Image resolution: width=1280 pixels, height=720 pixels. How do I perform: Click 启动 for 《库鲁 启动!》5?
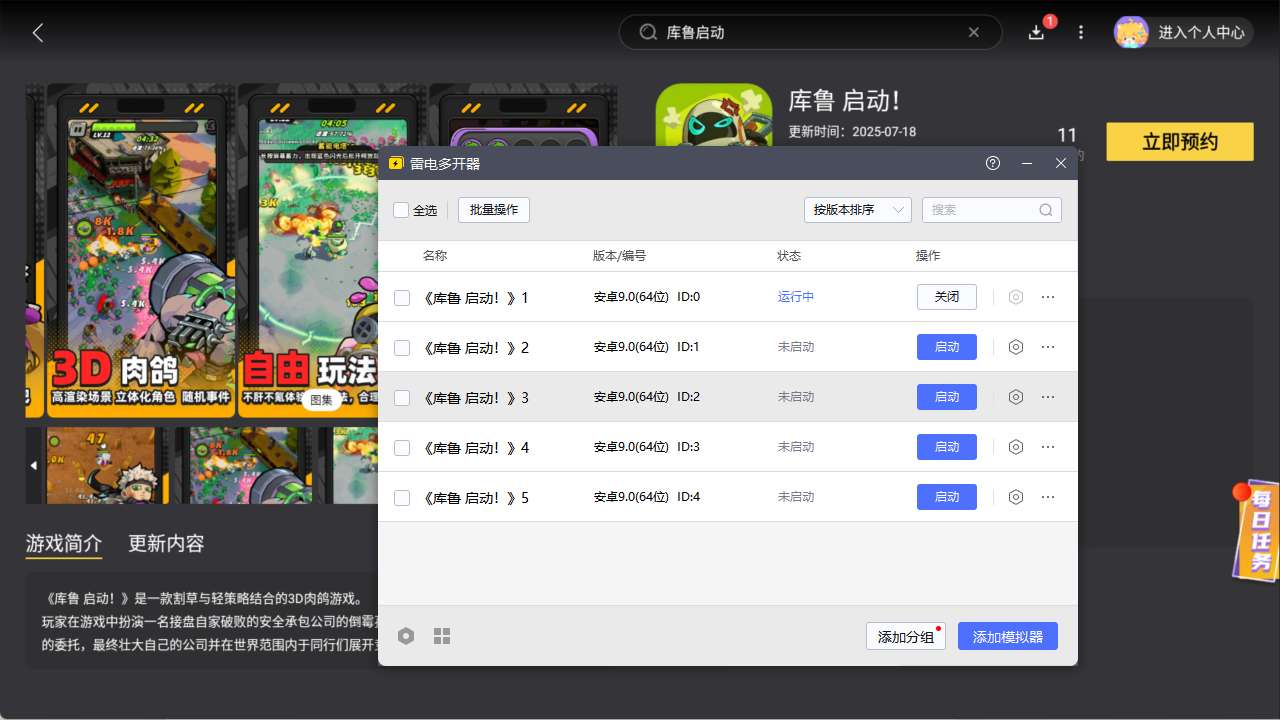(947, 497)
